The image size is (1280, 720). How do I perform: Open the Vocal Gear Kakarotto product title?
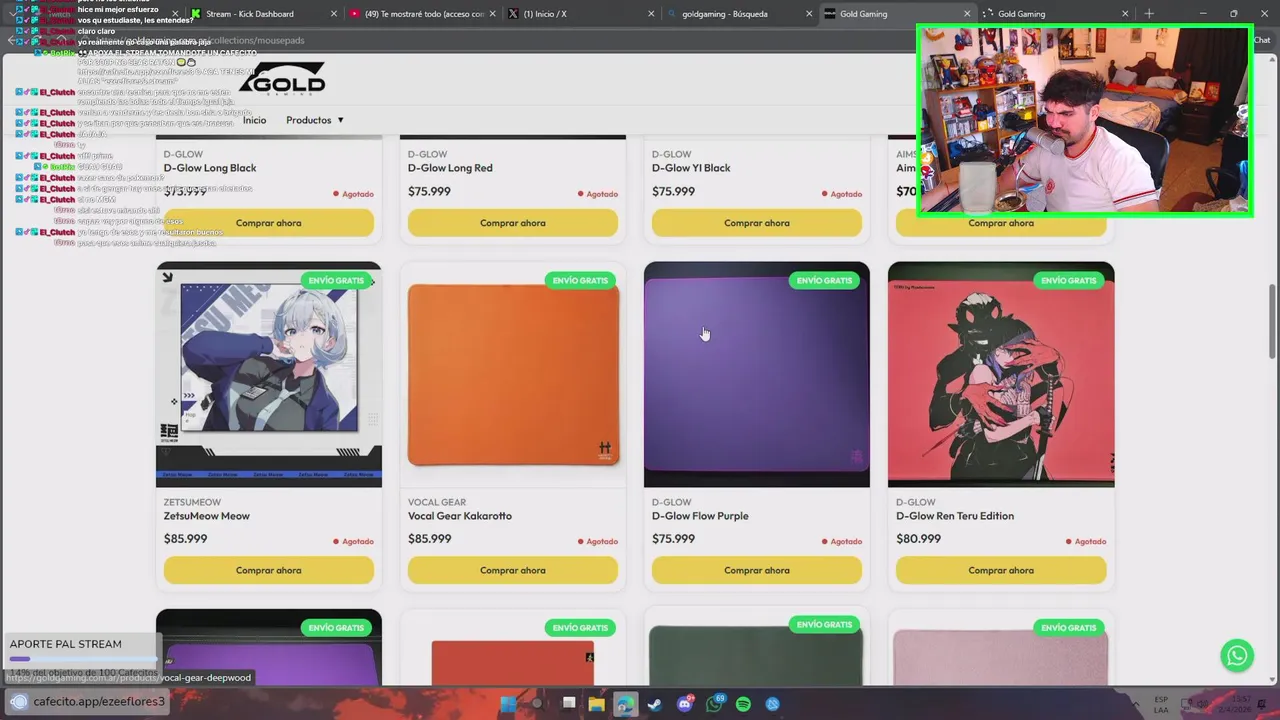point(460,516)
